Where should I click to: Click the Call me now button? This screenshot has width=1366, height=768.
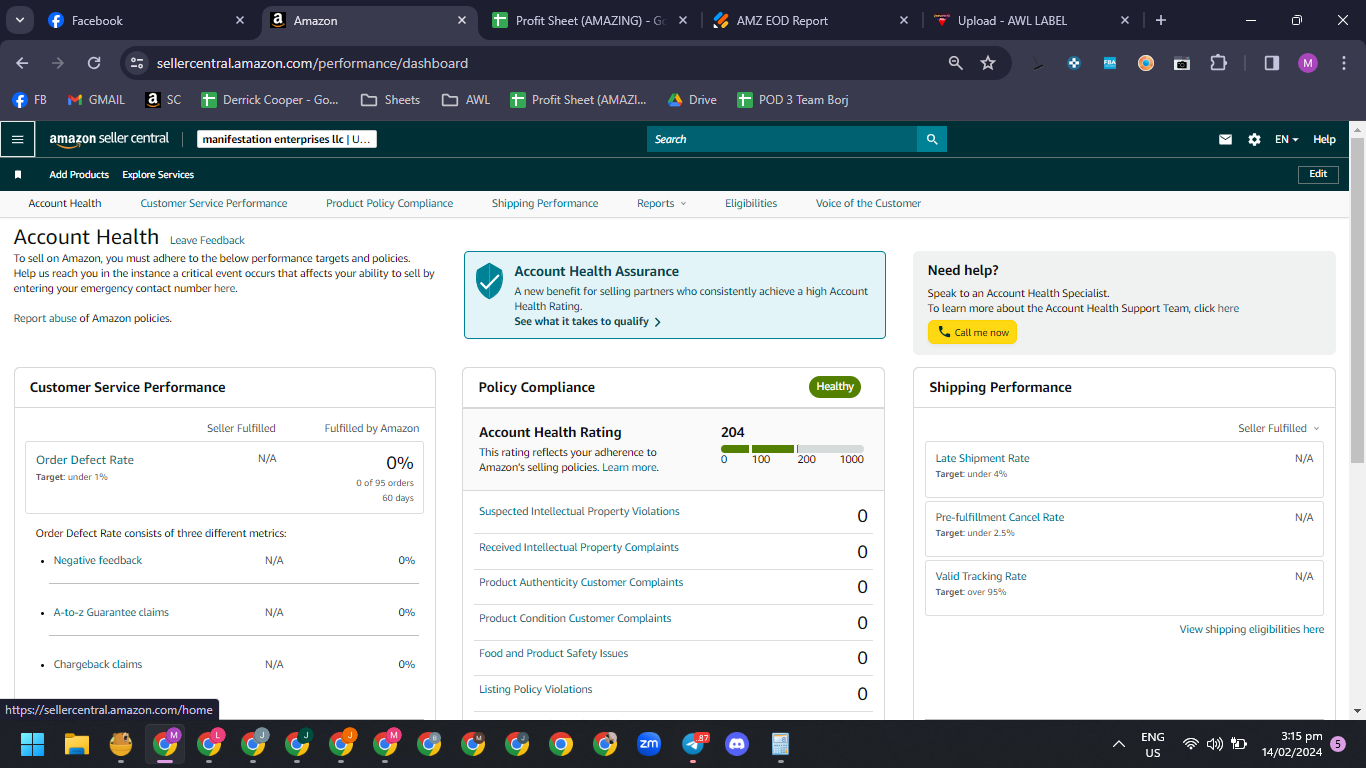pyautogui.click(x=972, y=332)
